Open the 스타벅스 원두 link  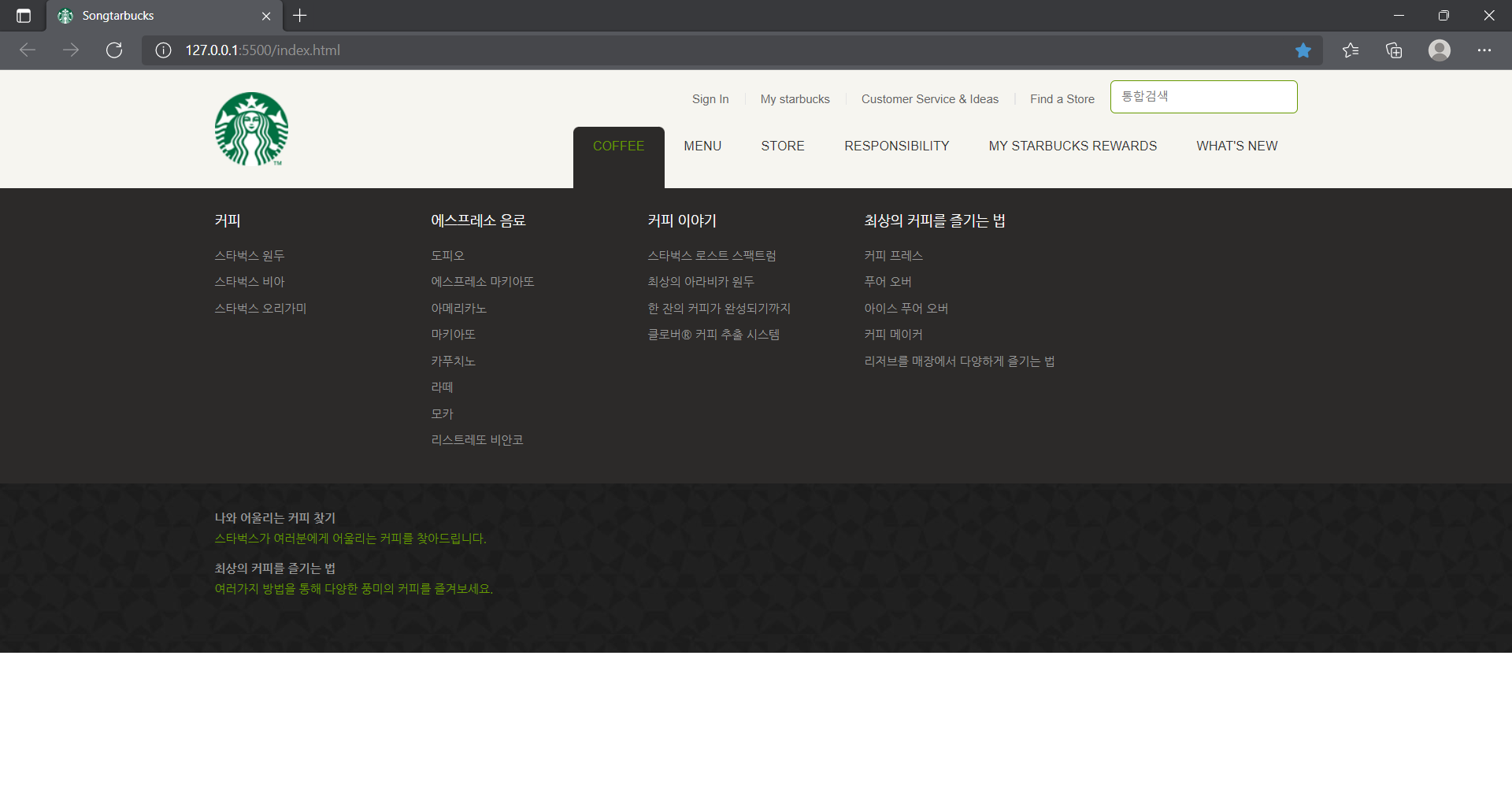[x=250, y=256]
